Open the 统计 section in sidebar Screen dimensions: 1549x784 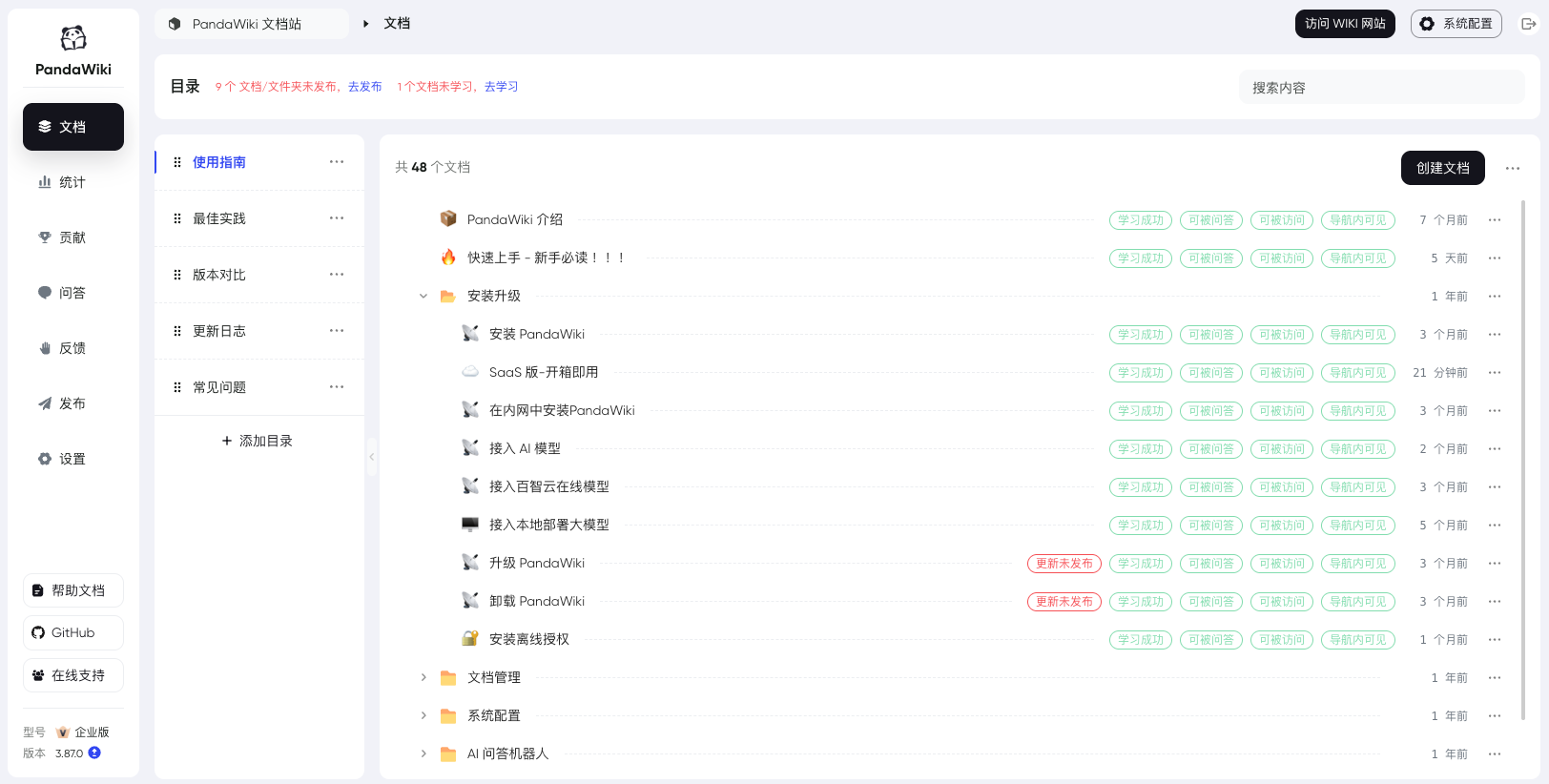(x=73, y=182)
